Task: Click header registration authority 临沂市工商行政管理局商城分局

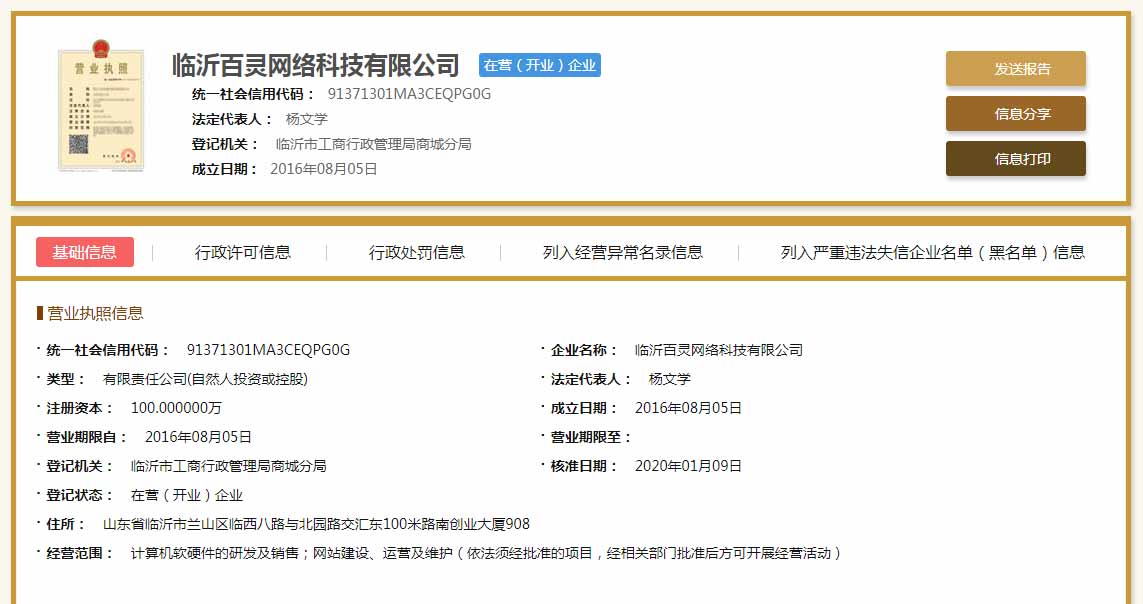Action: coord(373,144)
